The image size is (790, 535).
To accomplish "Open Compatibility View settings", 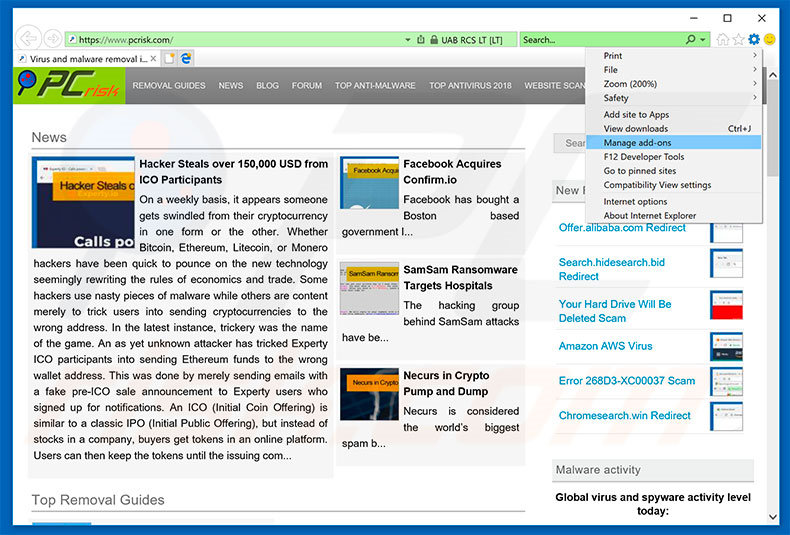I will point(674,185).
